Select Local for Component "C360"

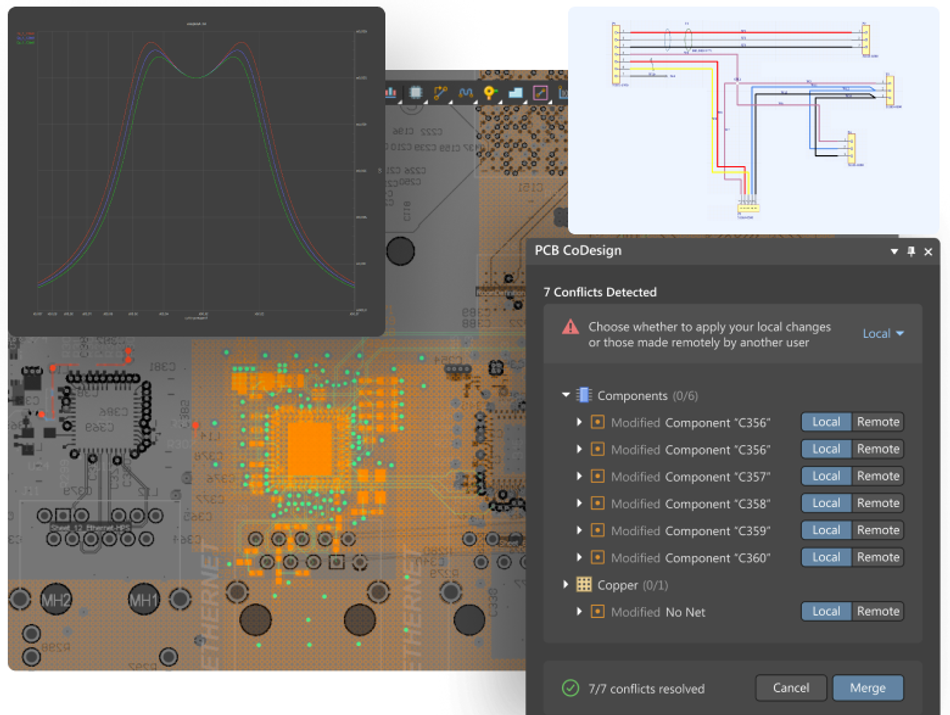(826, 557)
